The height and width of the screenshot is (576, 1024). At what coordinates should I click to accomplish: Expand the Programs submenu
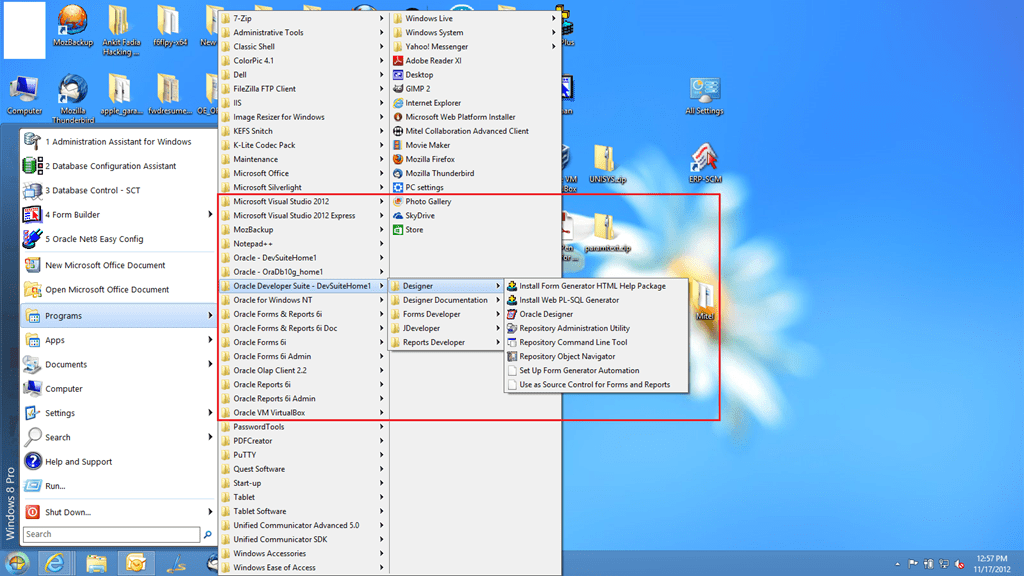coord(118,316)
